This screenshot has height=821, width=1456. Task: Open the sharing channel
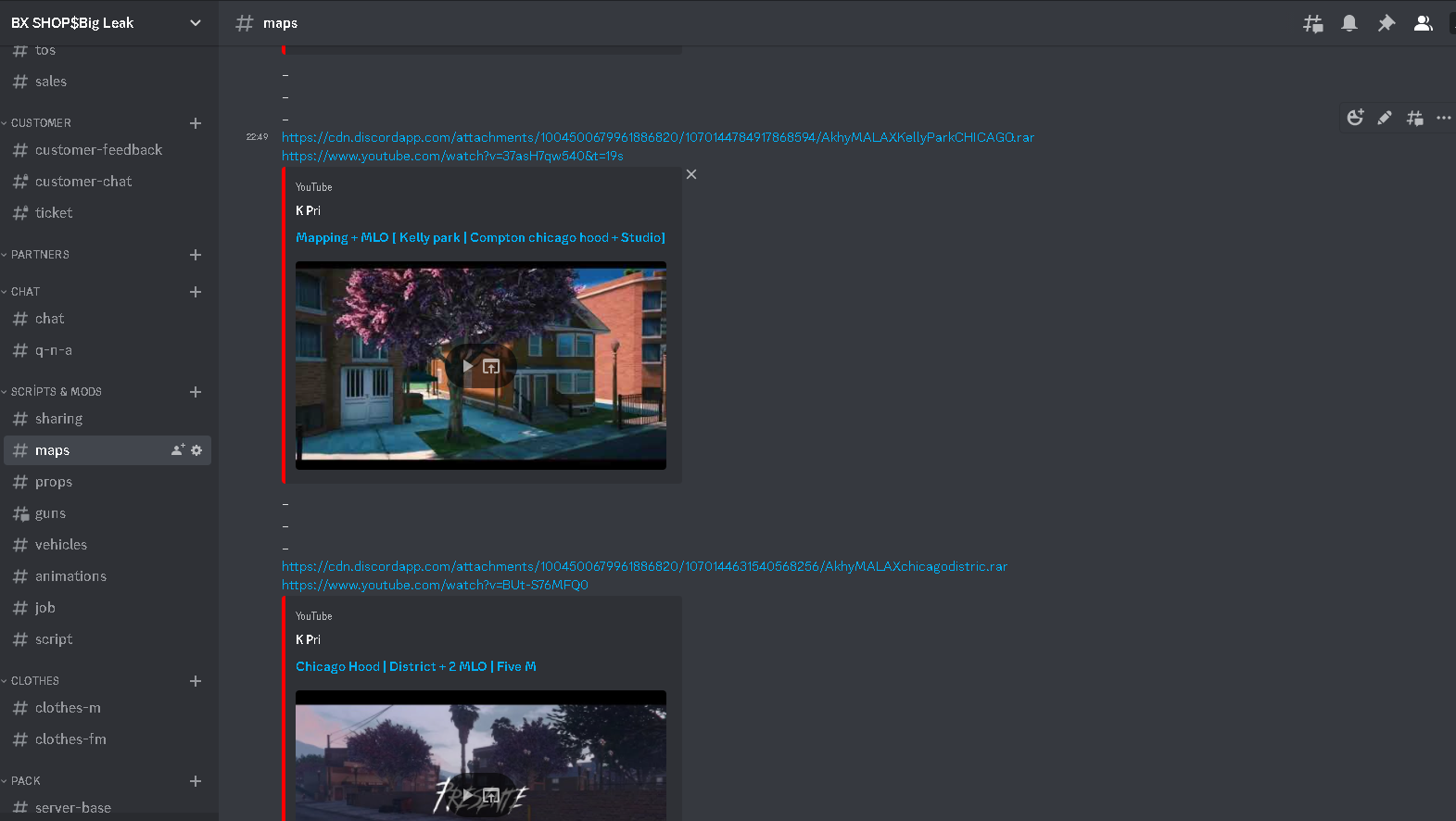point(108,419)
